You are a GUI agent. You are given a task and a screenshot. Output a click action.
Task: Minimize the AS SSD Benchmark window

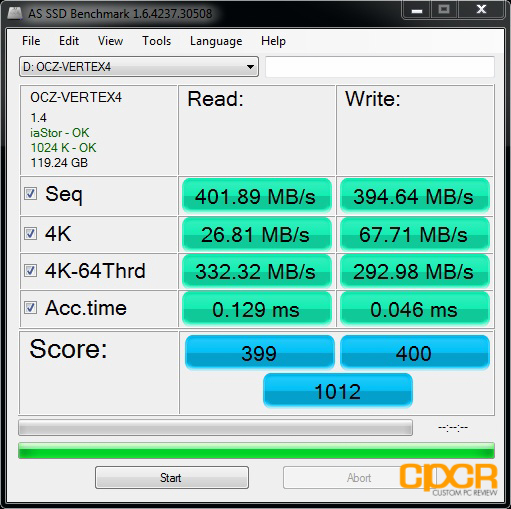[x=417, y=10]
